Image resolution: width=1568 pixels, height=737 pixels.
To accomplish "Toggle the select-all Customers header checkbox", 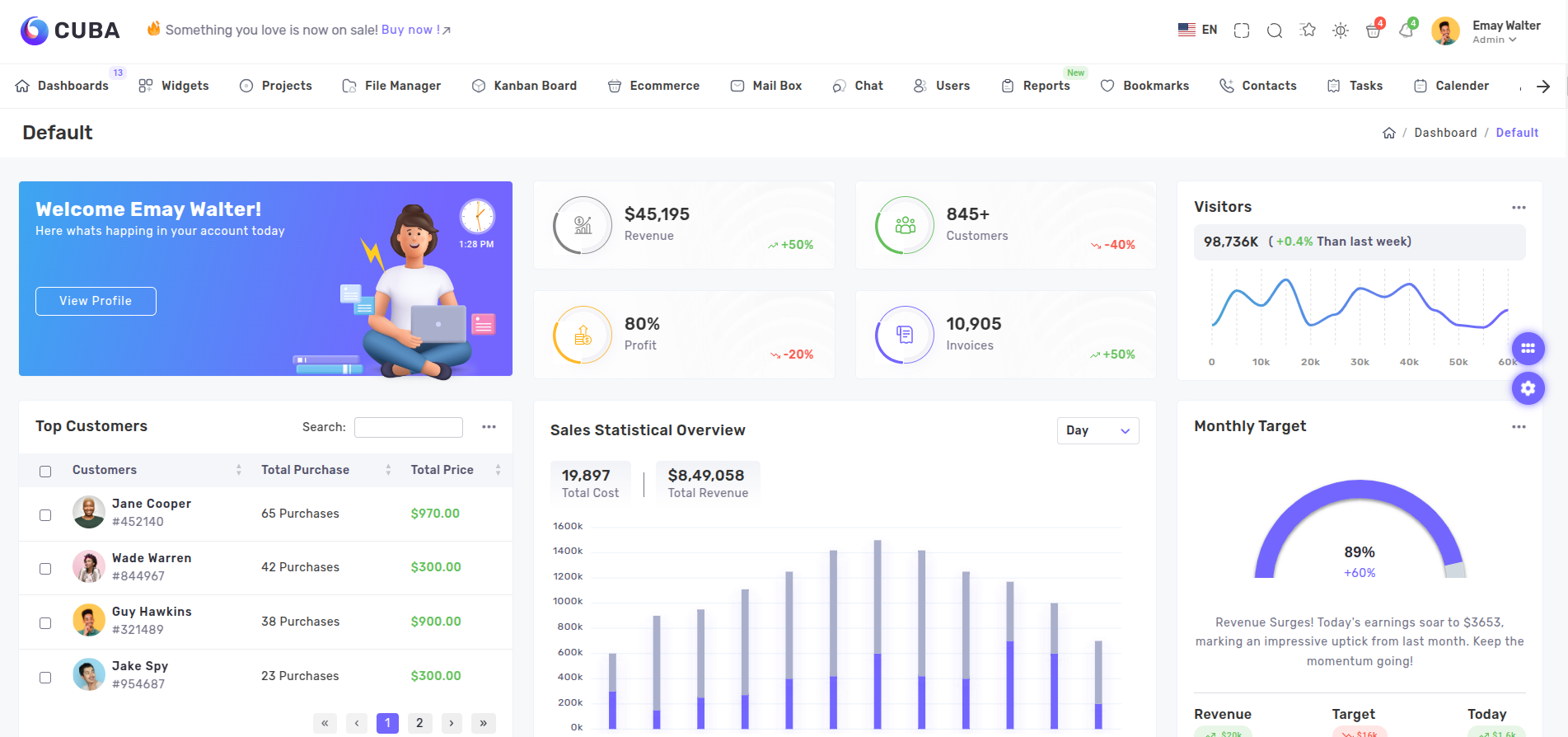I will (45, 472).
